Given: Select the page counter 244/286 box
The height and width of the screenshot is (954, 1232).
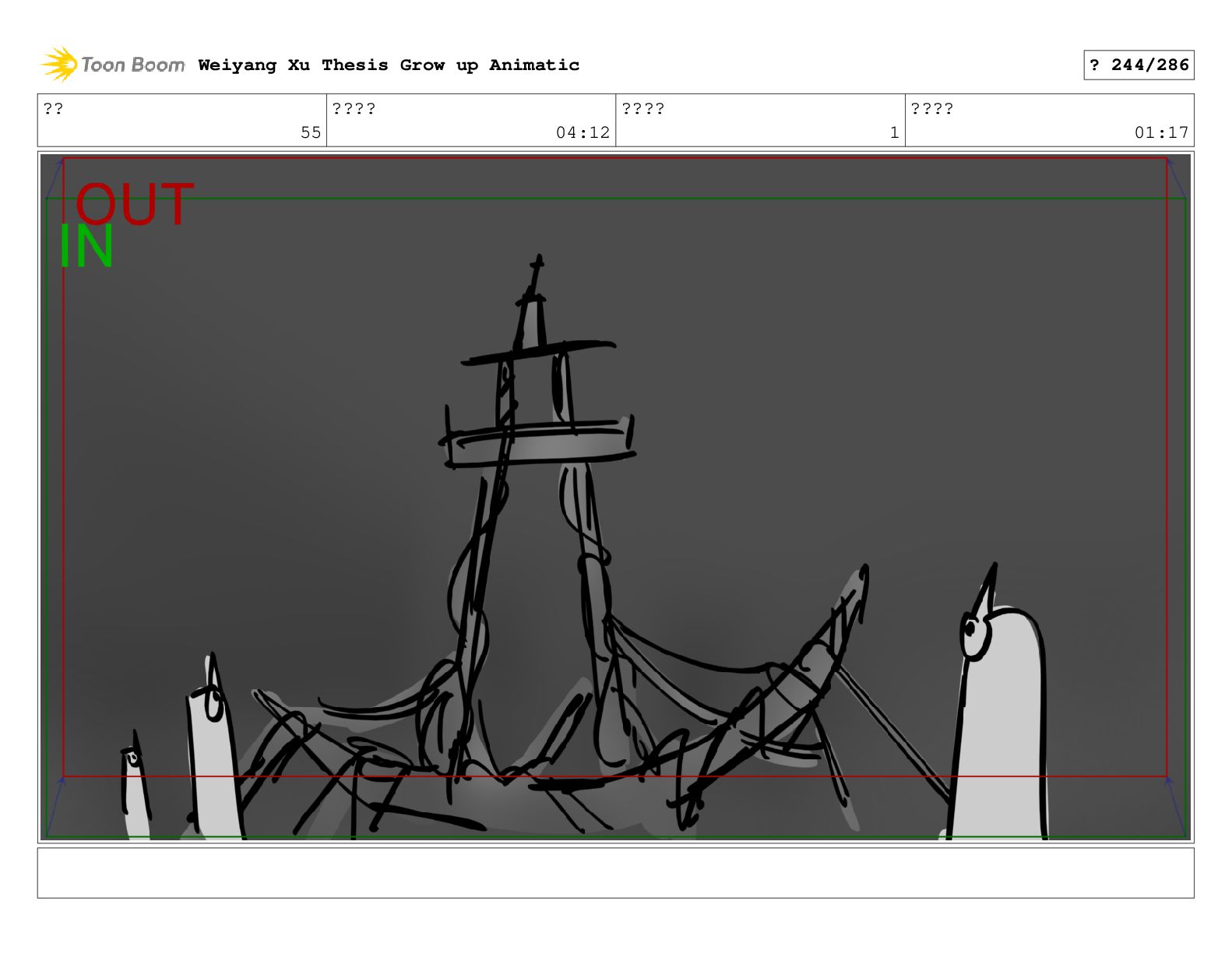Looking at the screenshot, I should 1139,65.
